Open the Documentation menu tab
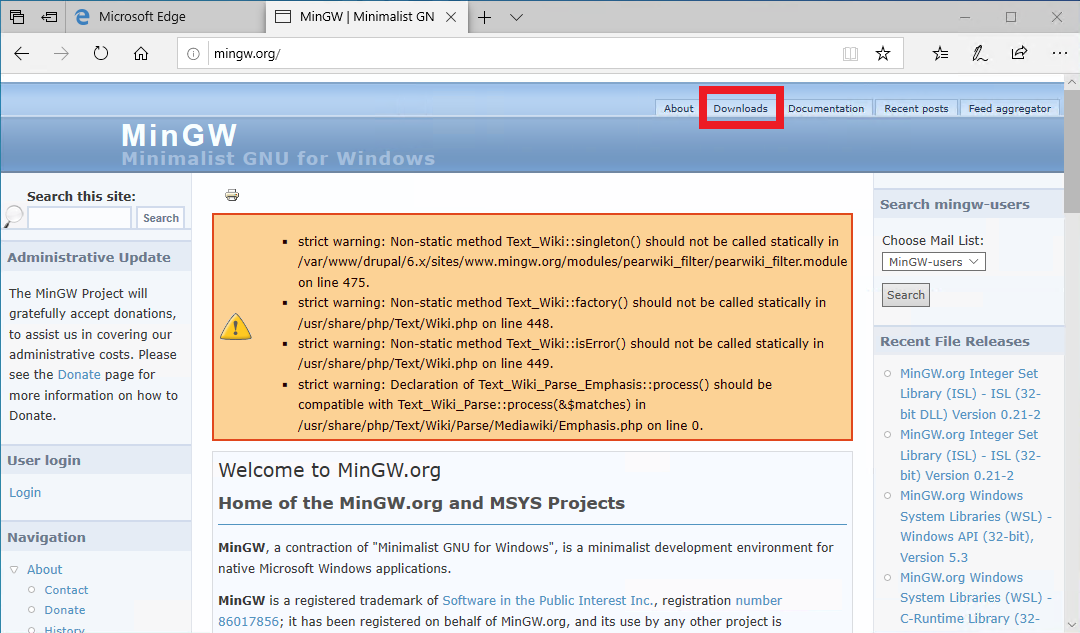The width and height of the screenshot is (1080, 633). [x=826, y=108]
